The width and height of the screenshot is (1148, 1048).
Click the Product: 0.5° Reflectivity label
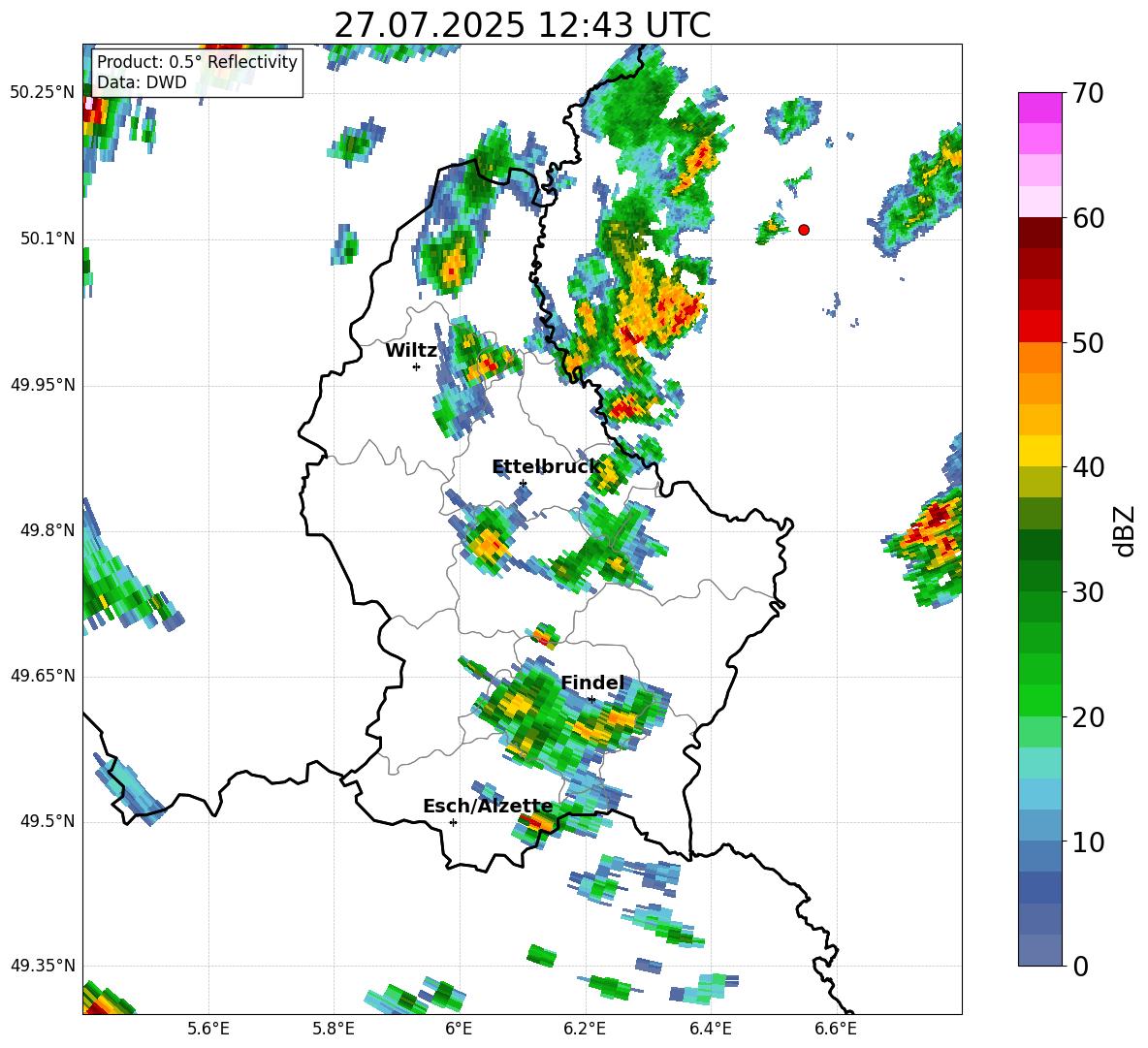197,62
